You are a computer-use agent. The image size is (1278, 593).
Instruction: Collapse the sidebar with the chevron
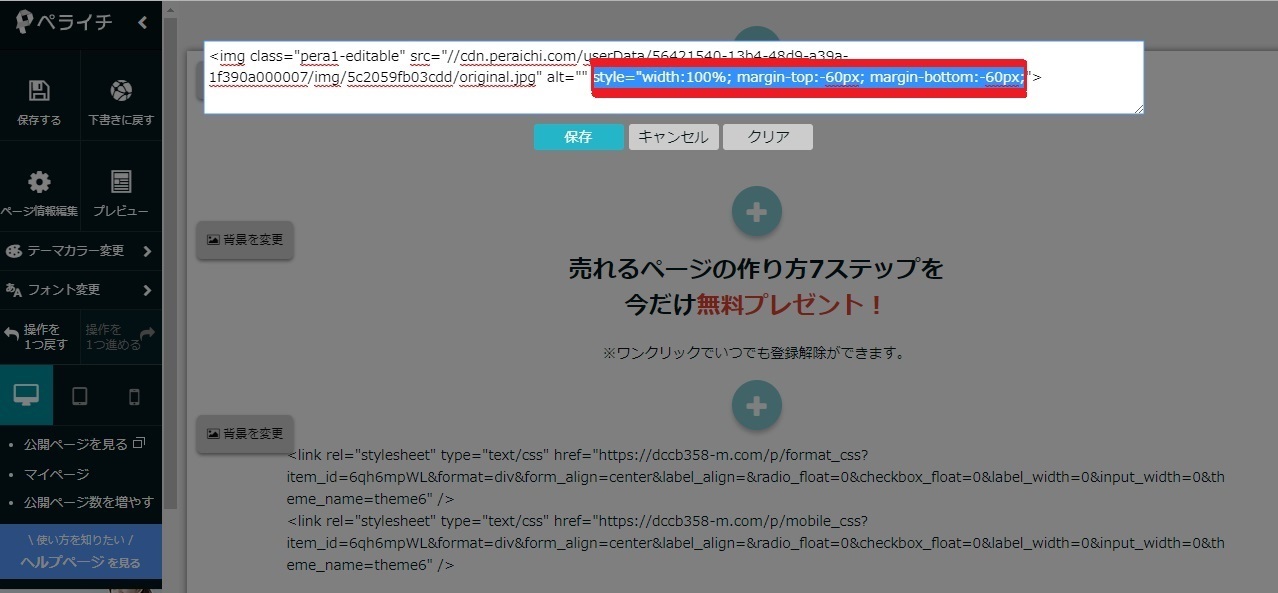pos(143,22)
